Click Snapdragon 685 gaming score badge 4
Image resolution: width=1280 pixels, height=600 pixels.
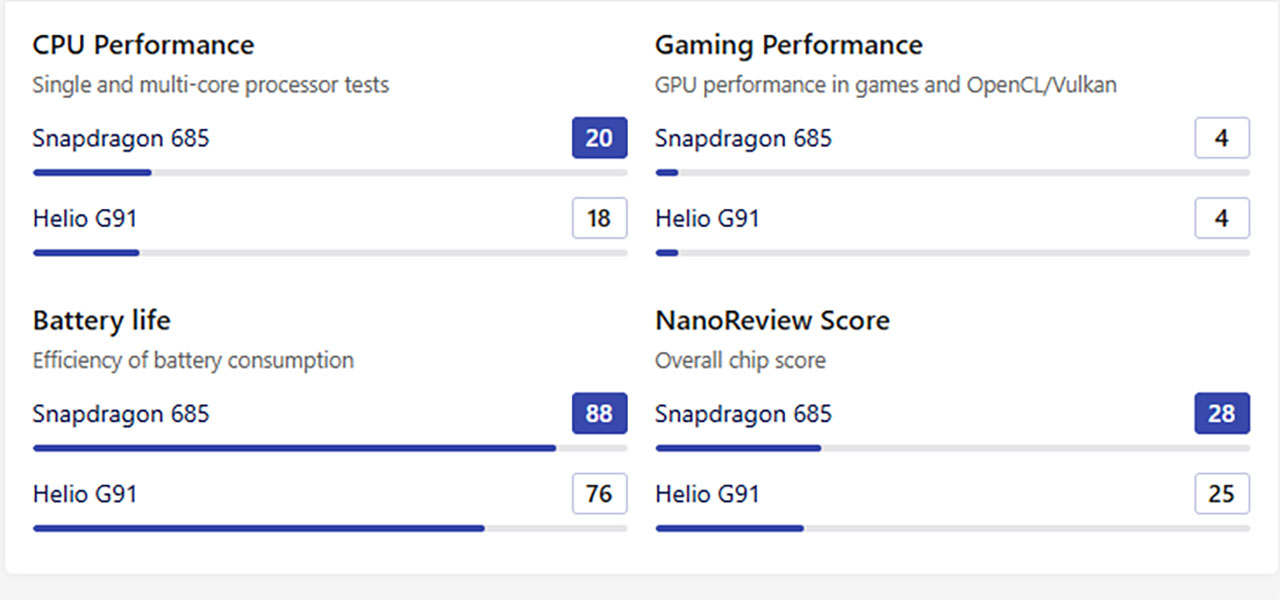coord(1222,138)
